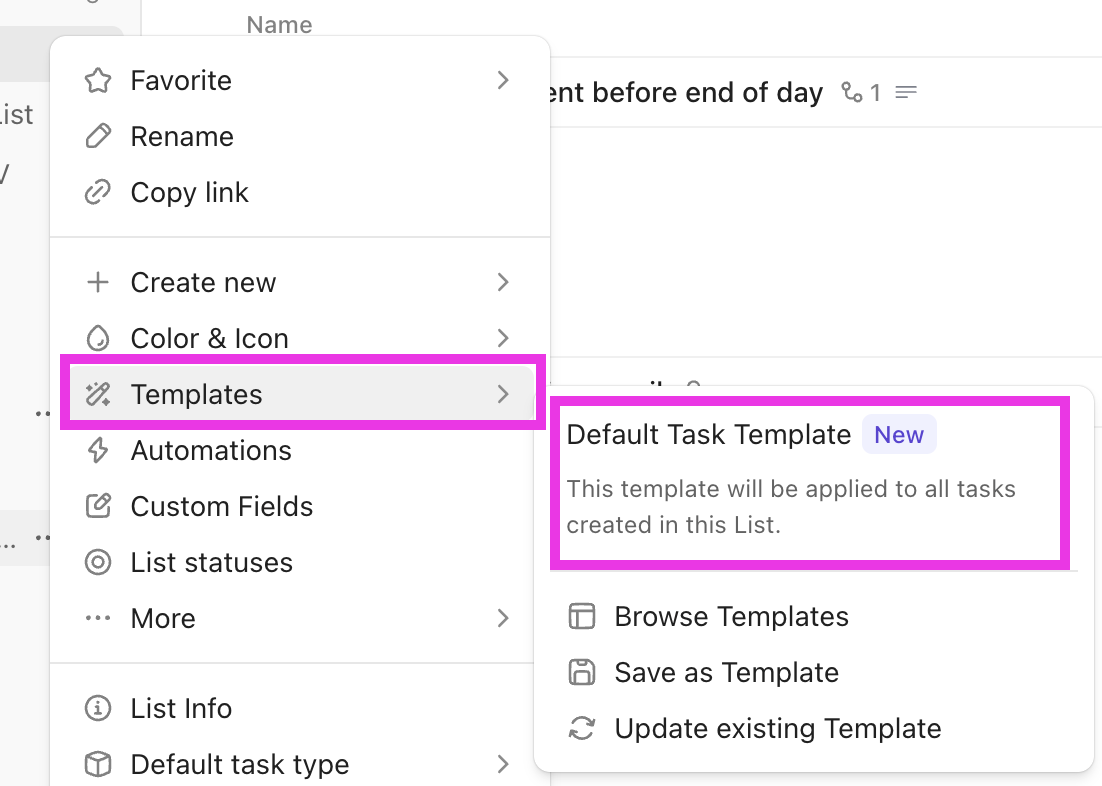This screenshot has width=1102, height=786.
Task: Click the New badge label
Action: tap(899, 435)
